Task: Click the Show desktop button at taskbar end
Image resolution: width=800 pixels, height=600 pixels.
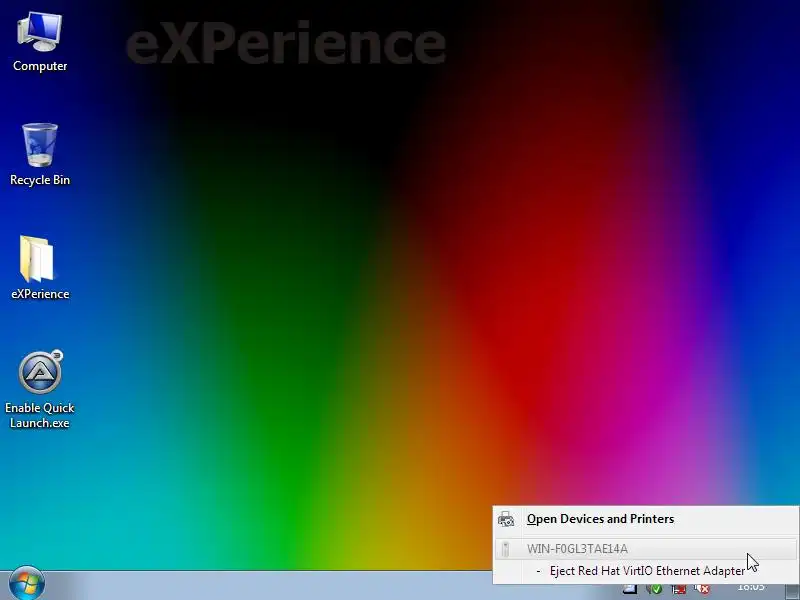Action: point(792,592)
